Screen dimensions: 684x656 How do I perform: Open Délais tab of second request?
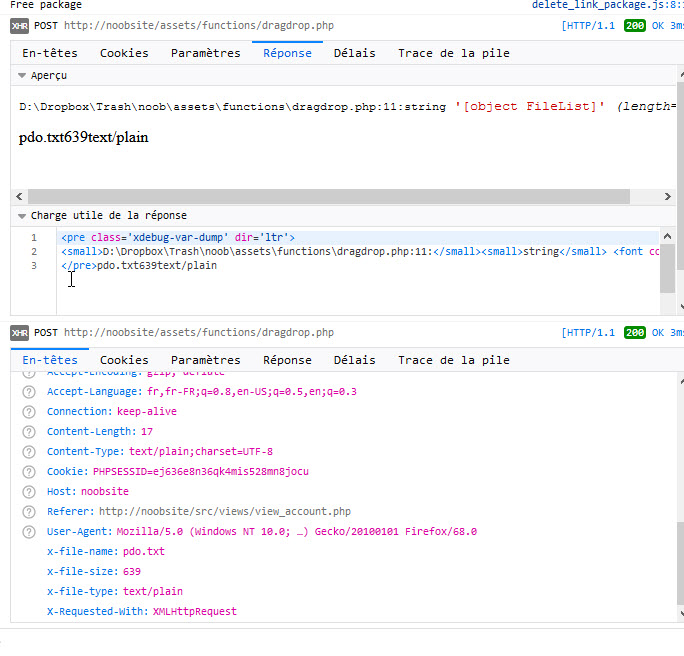(355, 360)
